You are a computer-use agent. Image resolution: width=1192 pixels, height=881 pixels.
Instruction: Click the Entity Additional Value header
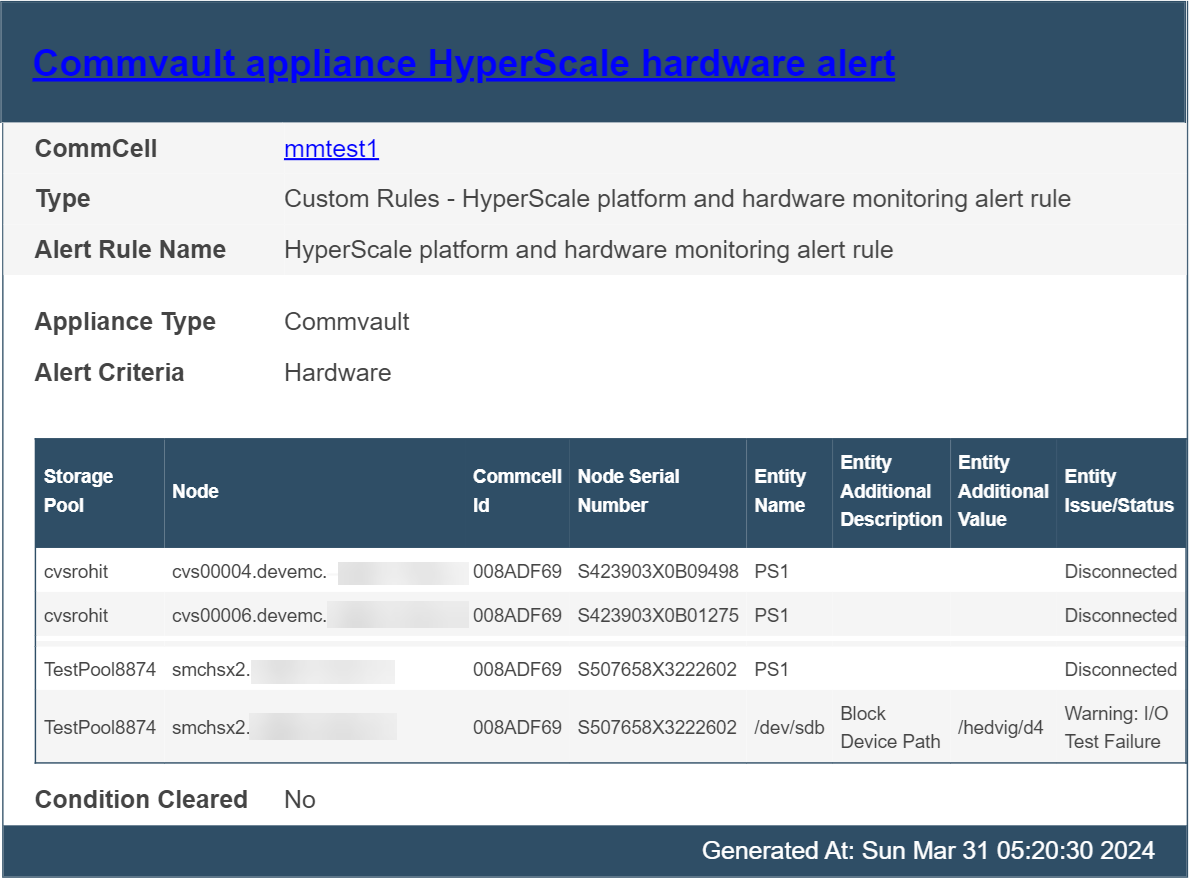1002,491
